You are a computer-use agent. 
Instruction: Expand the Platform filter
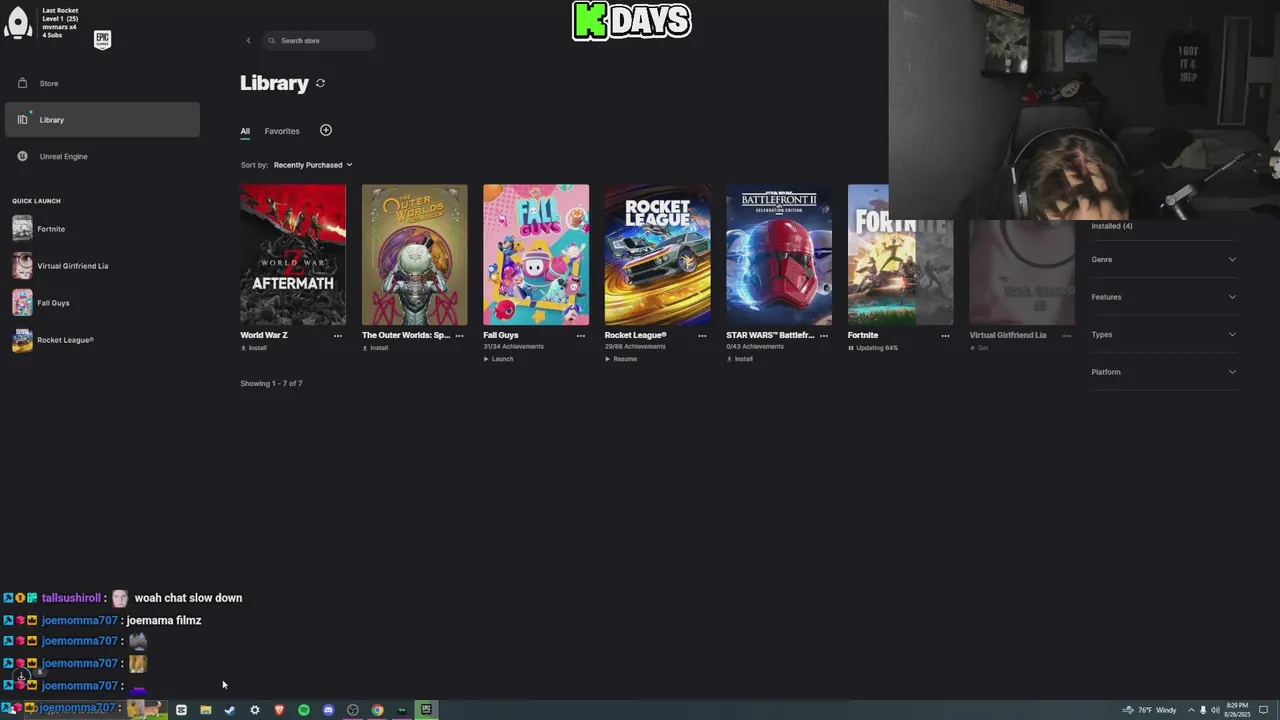click(x=1164, y=372)
